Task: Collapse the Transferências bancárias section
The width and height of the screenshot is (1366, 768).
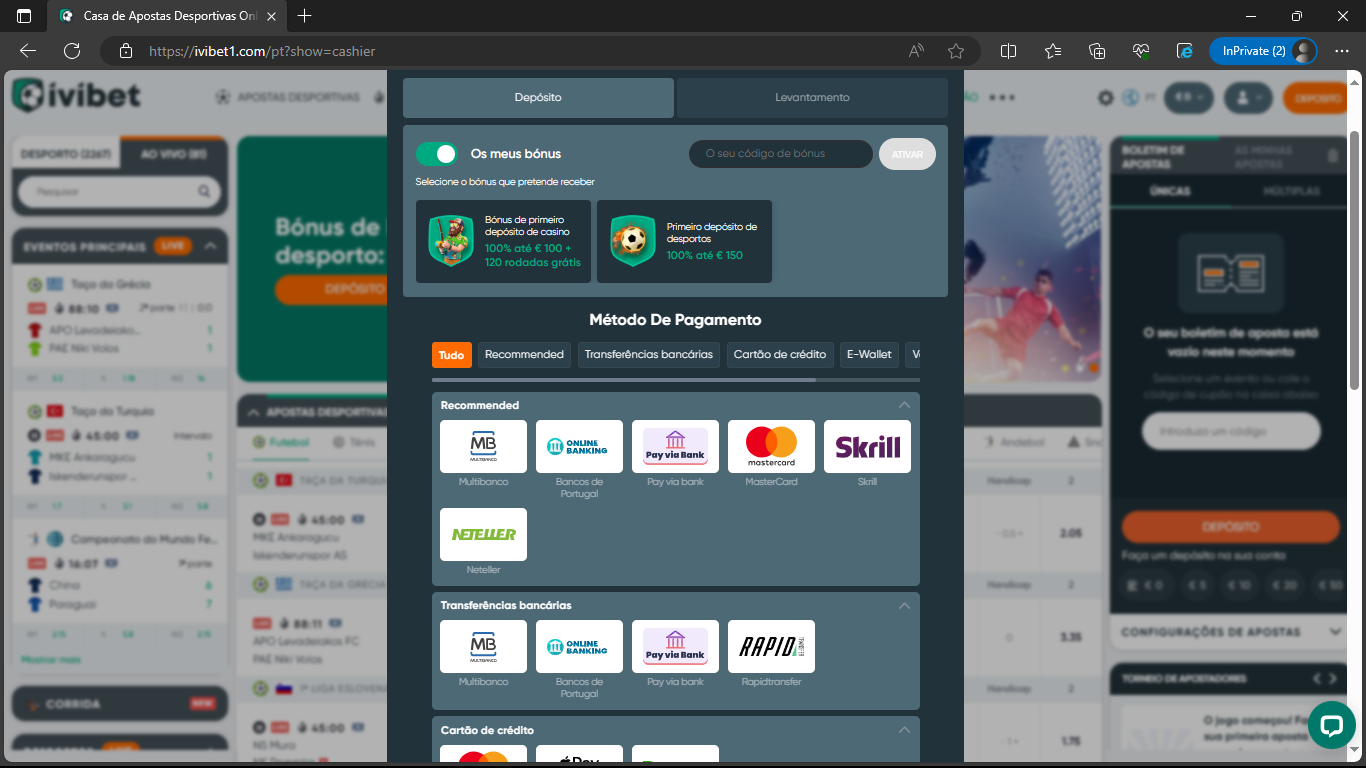Action: [x=904, y=605]
